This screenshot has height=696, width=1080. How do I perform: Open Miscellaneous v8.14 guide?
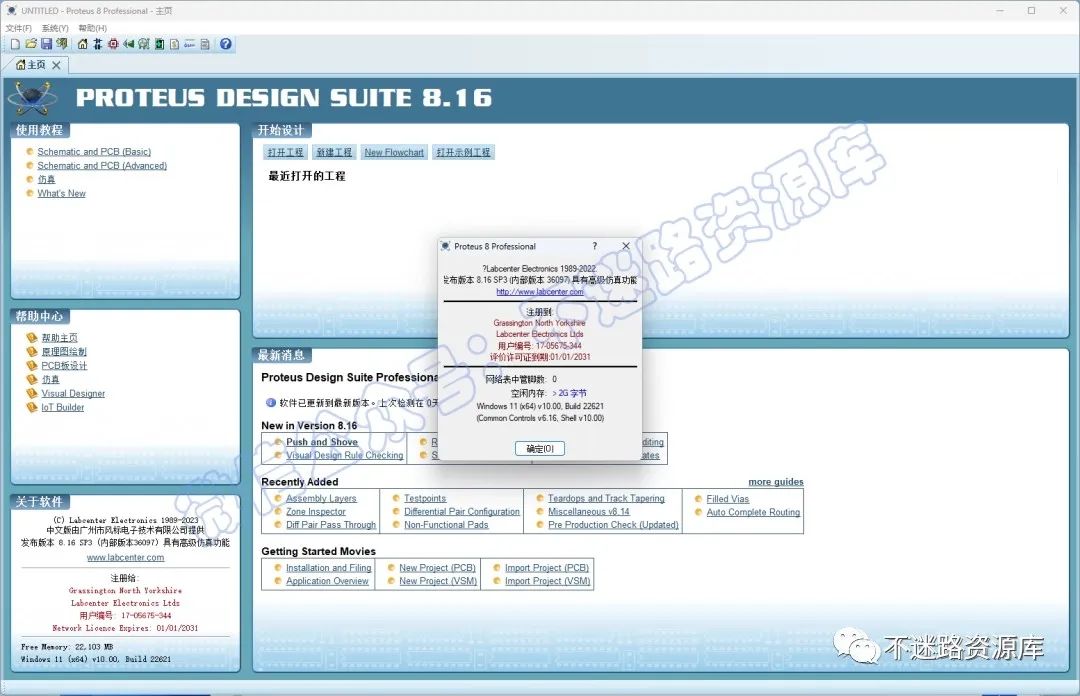[589, 511]
